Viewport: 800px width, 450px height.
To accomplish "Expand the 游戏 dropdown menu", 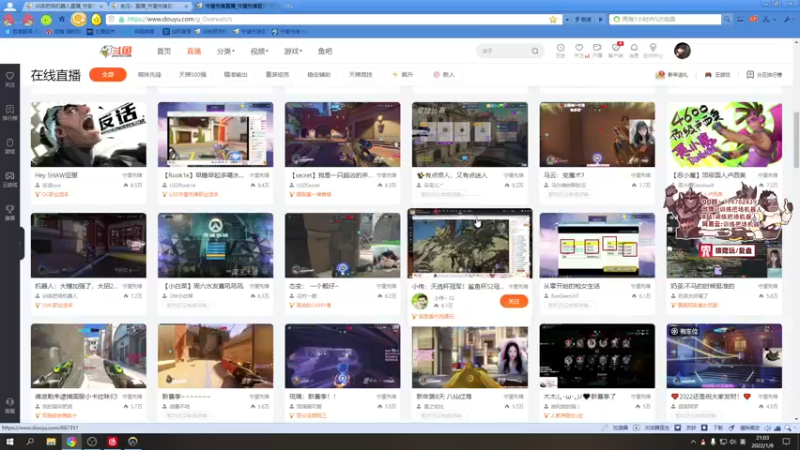I will (293, 51).
